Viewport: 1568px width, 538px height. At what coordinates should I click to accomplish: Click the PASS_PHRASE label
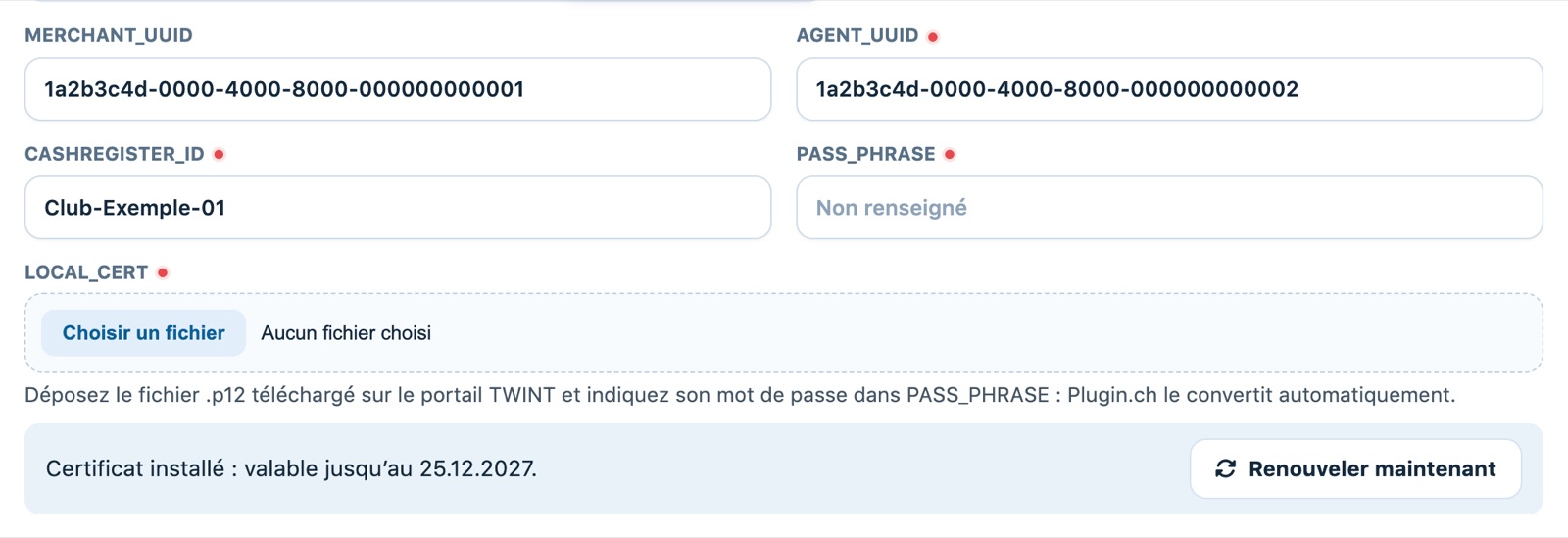(x=865, y=154)
